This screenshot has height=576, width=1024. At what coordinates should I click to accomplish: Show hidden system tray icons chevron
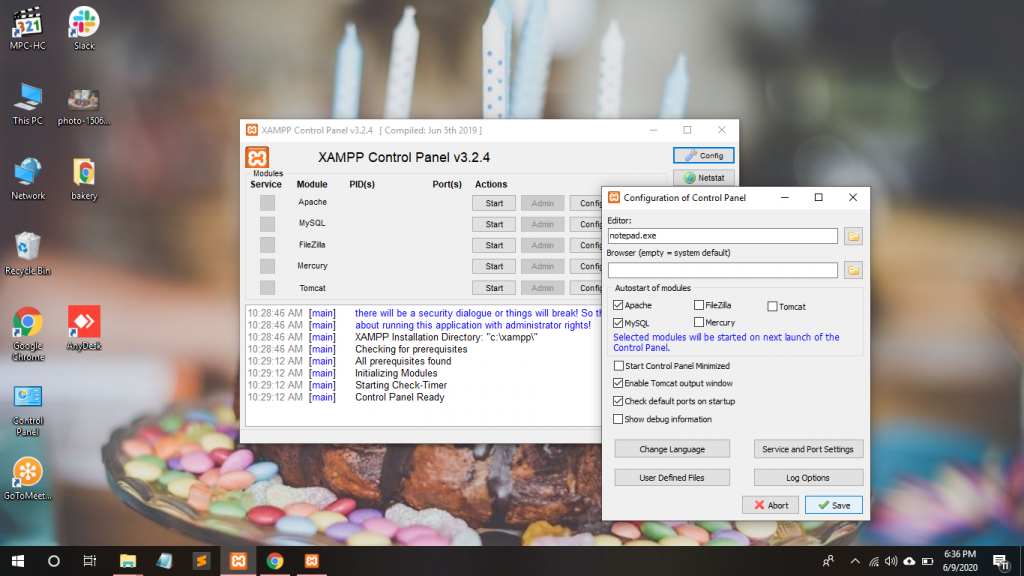855,561
